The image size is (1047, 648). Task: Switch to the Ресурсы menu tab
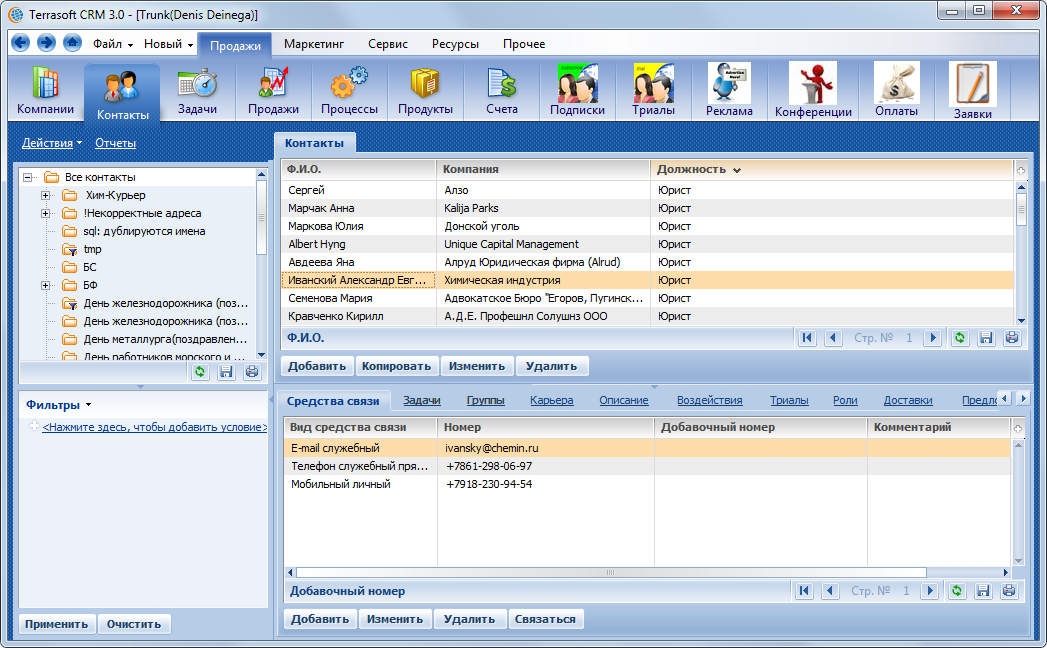point(455,44)
